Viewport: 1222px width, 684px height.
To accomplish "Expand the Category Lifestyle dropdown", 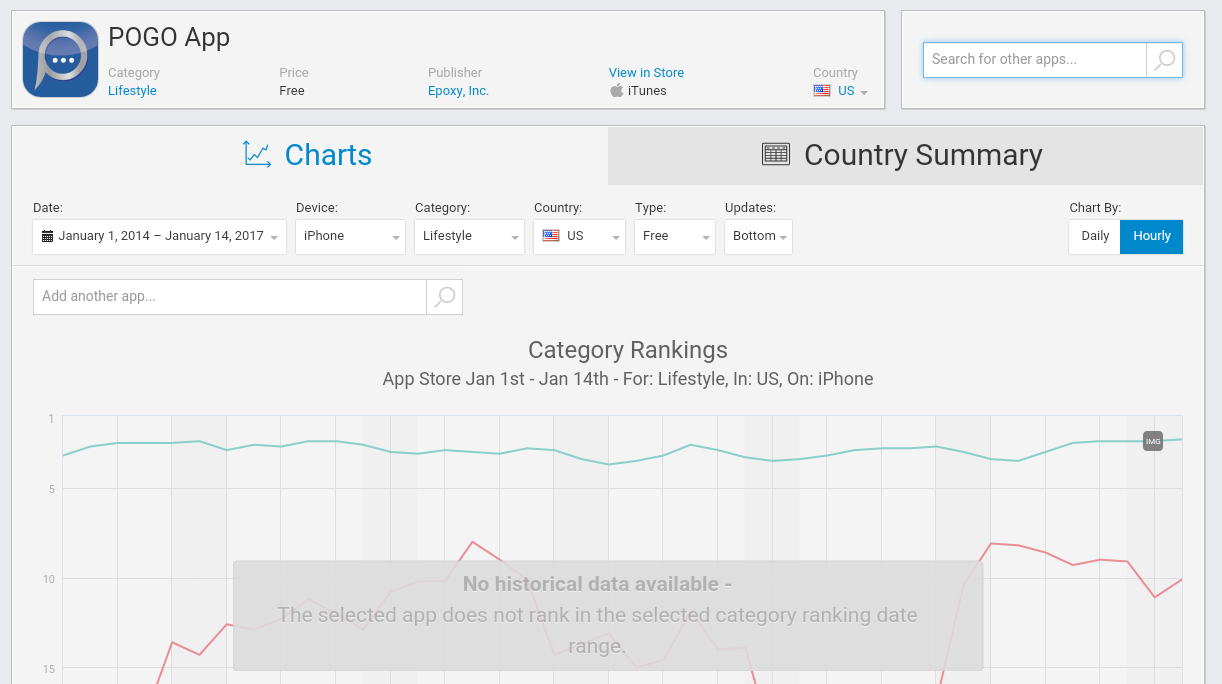I will (x=469, y=237).
